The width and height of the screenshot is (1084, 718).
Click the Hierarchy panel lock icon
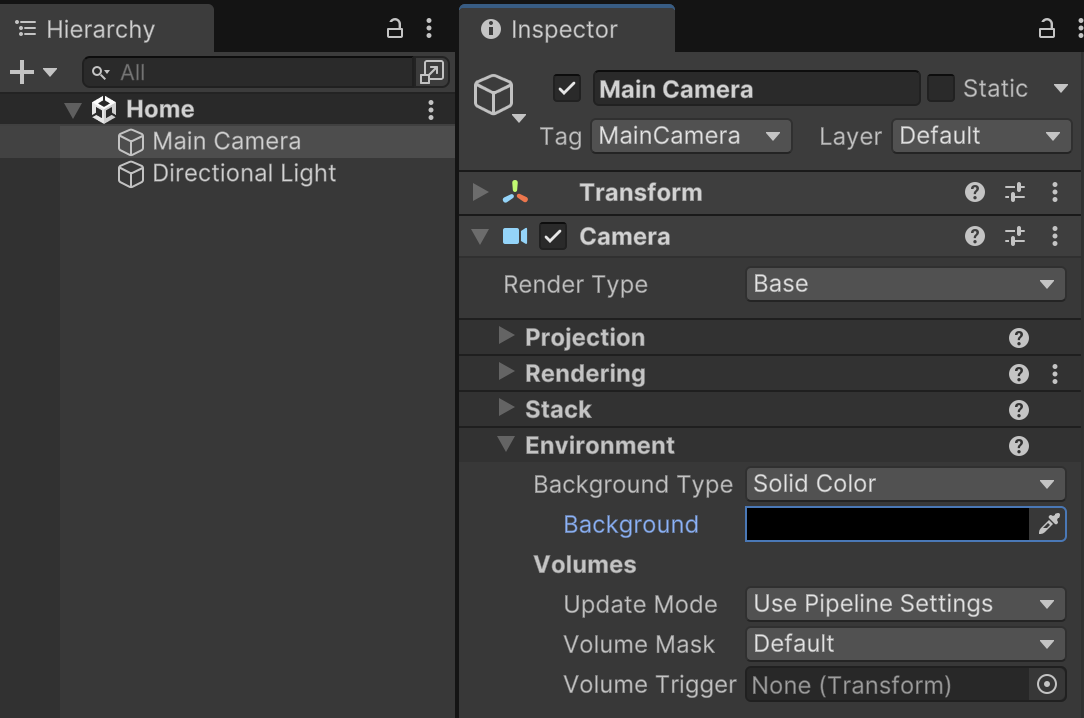point(395,29)
